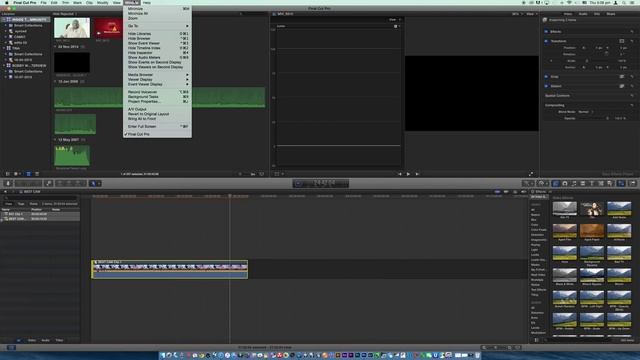The height and width of the screenshot is (360, 640).
Task: Click the Finder icon in the dock
Action: pos(162,355)
